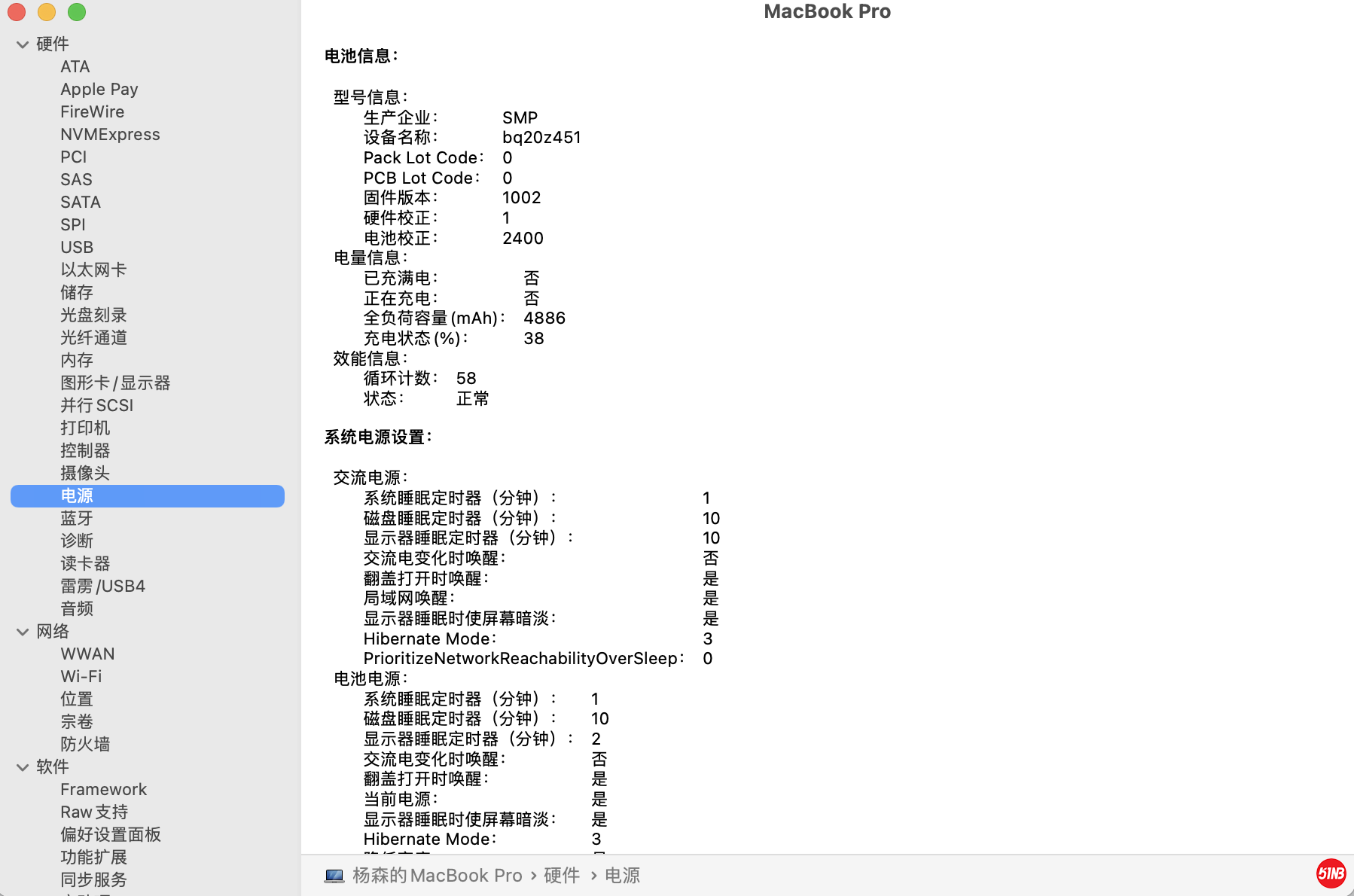Open NVMExpress details
Viewport: 1354px width, 896px height.
tap(110, 135)
